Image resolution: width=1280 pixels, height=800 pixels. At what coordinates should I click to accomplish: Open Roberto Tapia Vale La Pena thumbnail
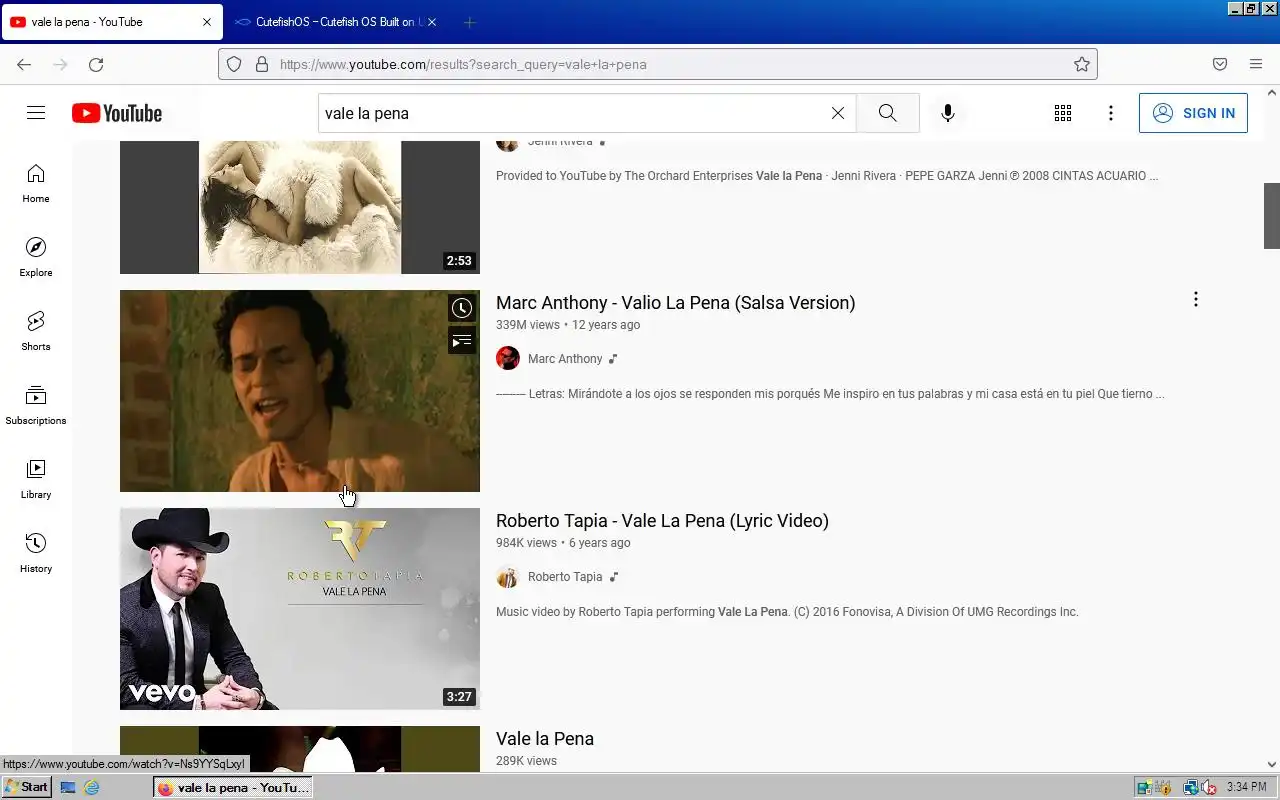pos(300,609)
